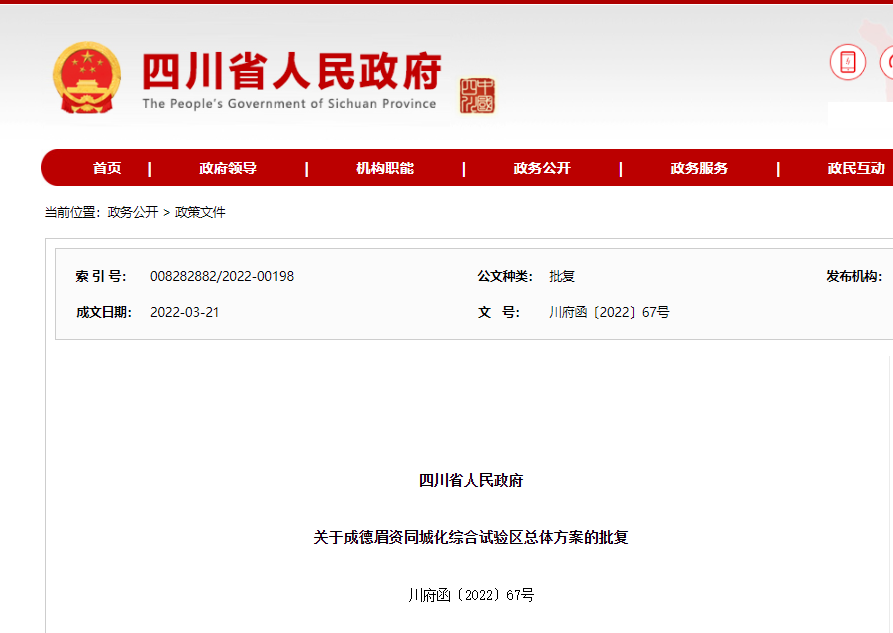
Task: Open the 政府领导 menu item
Action: 228,168
